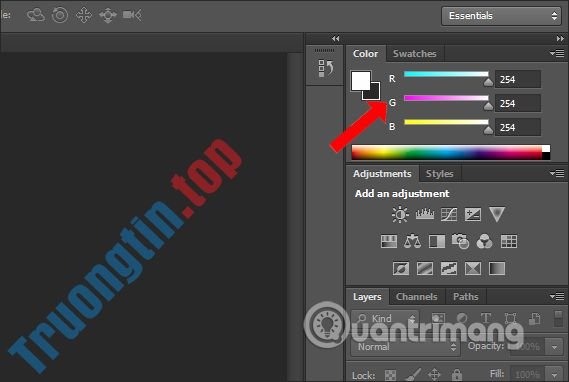The width and height of the screenshot is (569, 382).
Task: Switch to the Styles tab
Action: (439, 174)
